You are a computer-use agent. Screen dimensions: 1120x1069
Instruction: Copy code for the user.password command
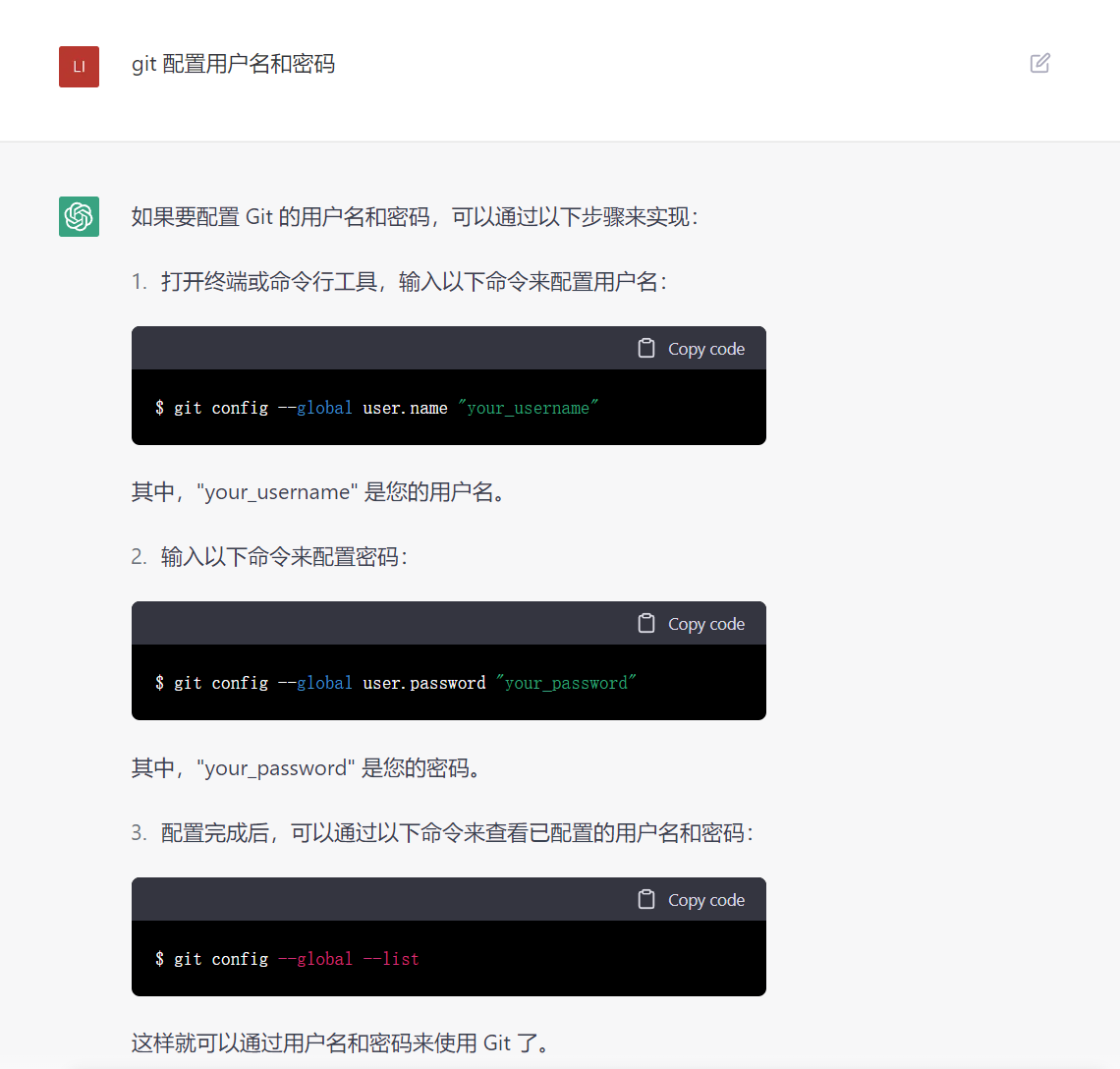(x=692, y=624)
